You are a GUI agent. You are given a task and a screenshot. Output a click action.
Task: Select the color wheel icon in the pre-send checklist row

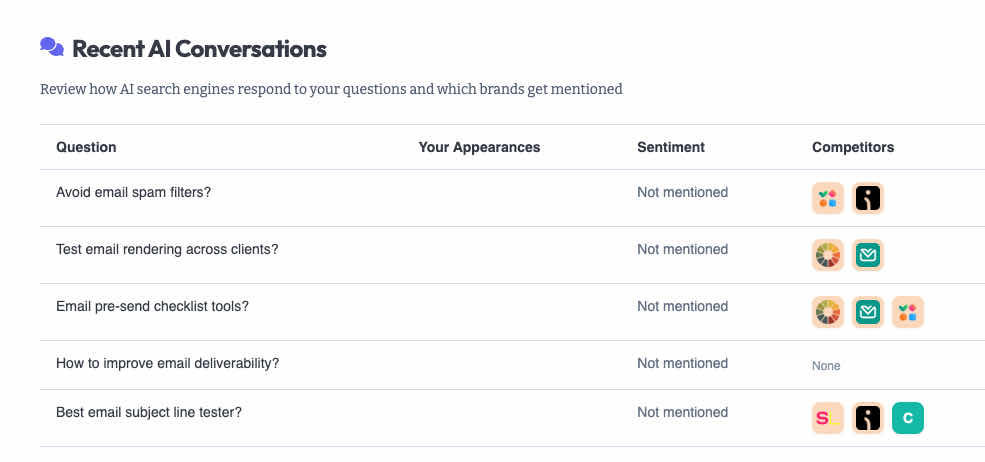tap(827, 312)
